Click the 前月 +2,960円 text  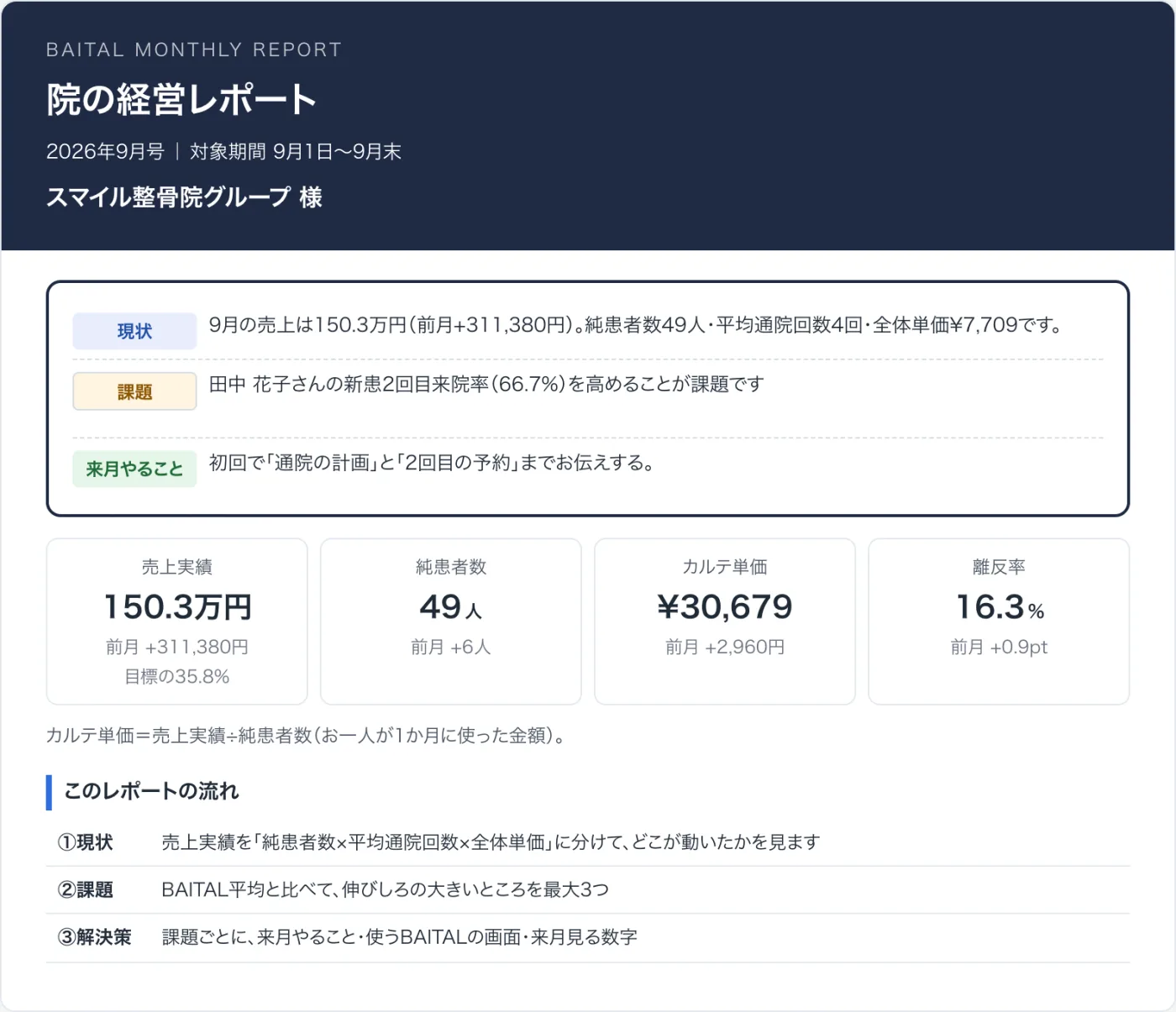(725, 647)
